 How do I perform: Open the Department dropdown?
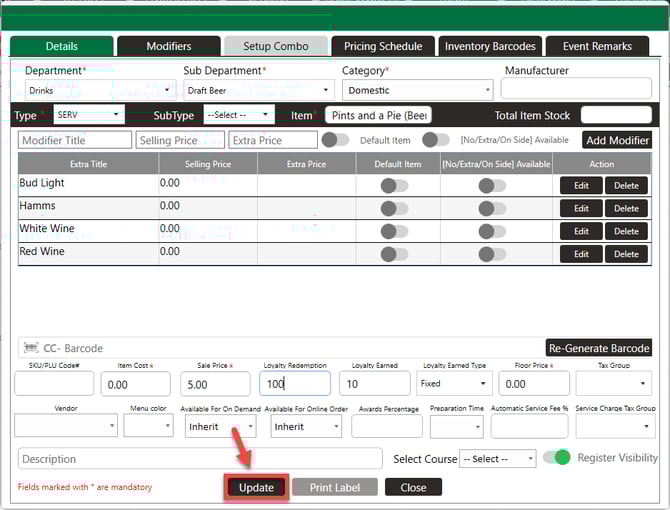click(97, 90)
